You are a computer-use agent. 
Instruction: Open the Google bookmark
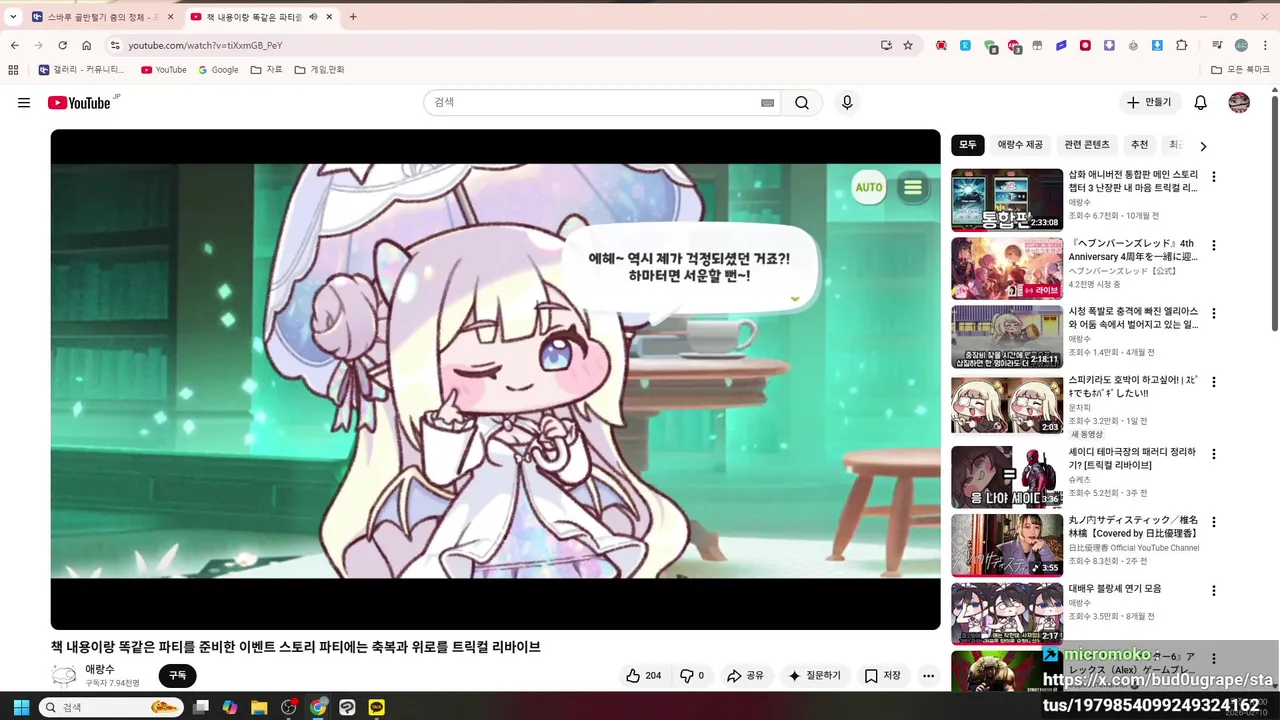point(218,70)
